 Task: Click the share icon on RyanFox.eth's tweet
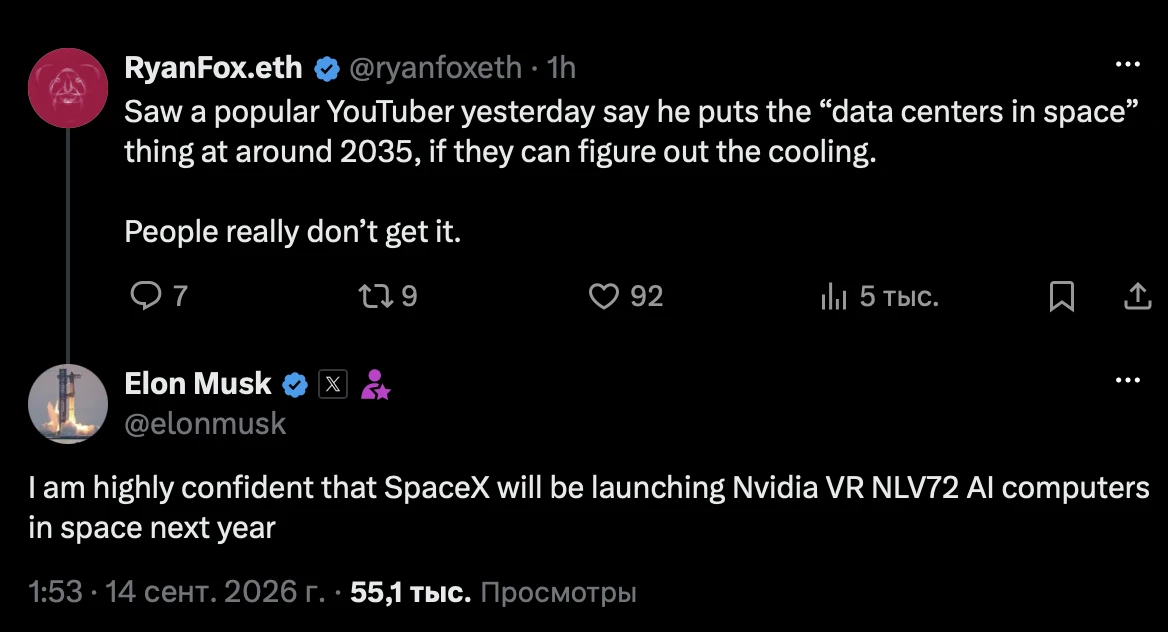(1137, 296)
